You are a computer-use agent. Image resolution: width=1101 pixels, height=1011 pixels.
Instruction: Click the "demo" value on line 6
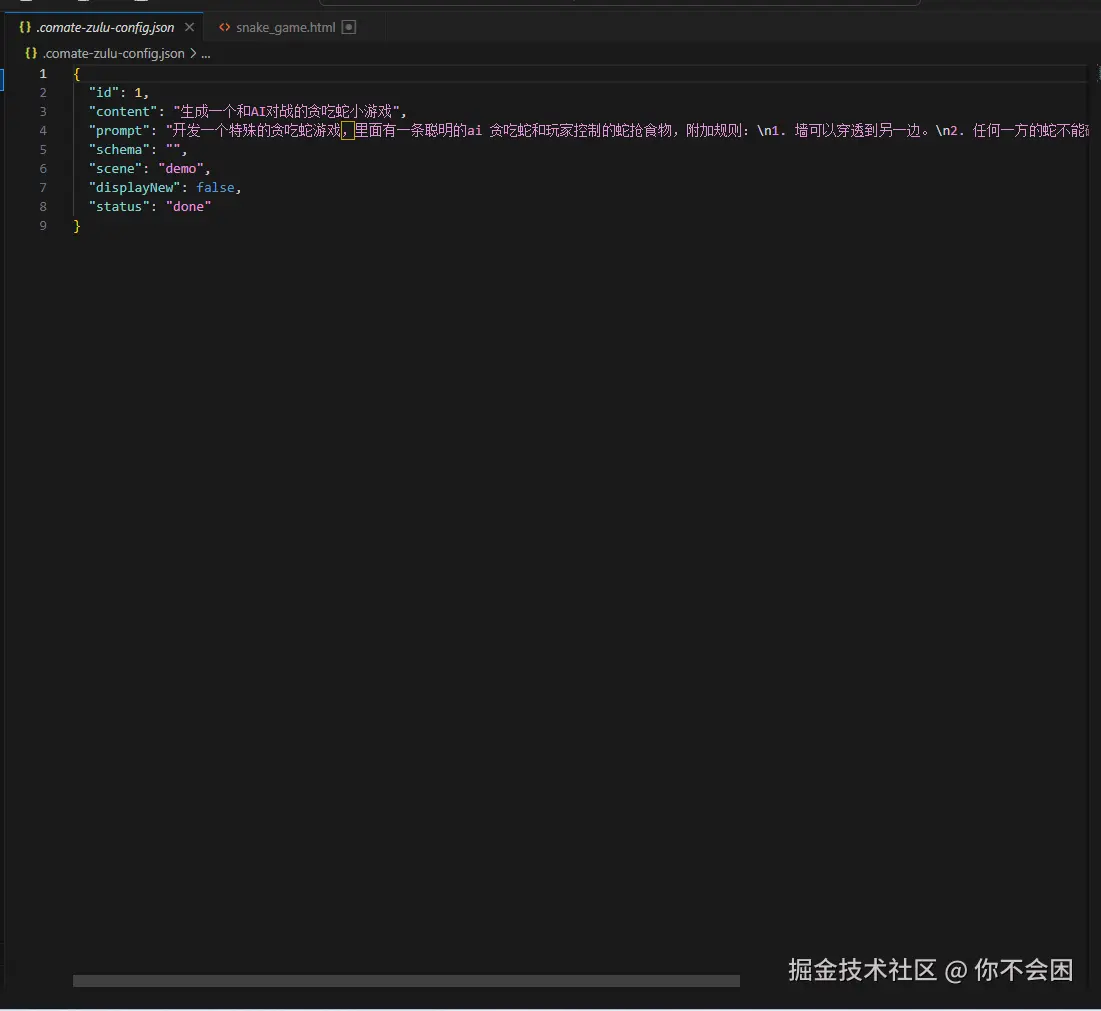[x=181, y=168]
